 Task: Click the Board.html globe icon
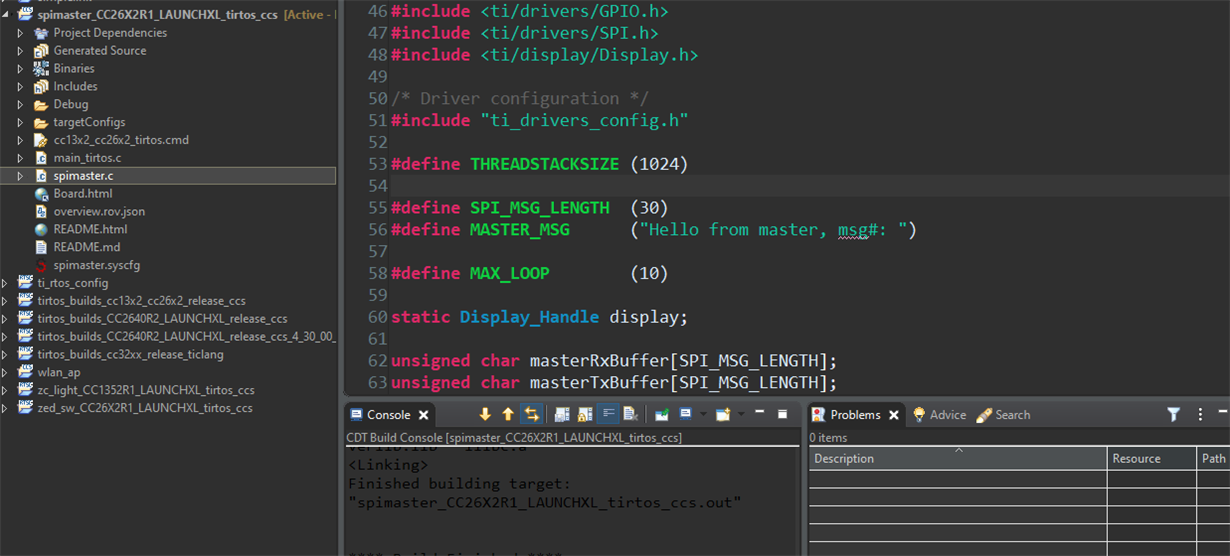pos(41,194)
